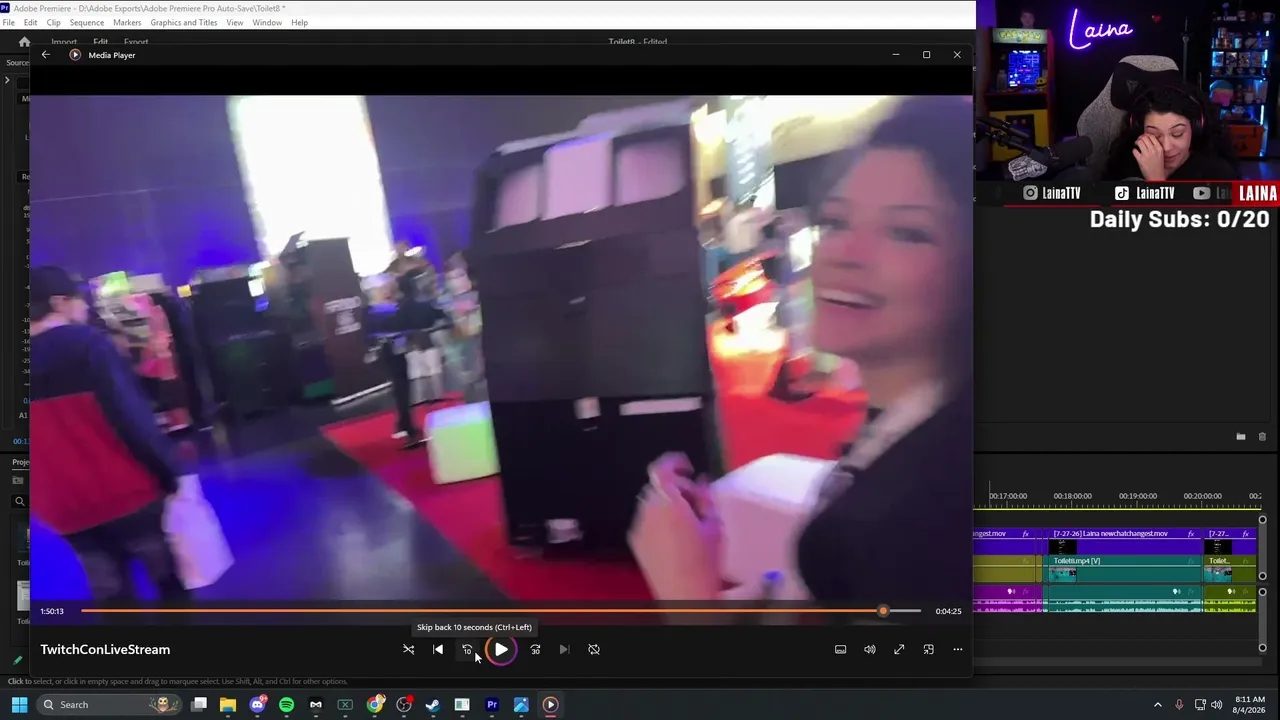Image resolution: width=1280 pixels, height=720 pixels.
Task: Select the Toilet.mp4 [V] clip on timeline
Action: pyautogui.click(x=1123, y=567)
